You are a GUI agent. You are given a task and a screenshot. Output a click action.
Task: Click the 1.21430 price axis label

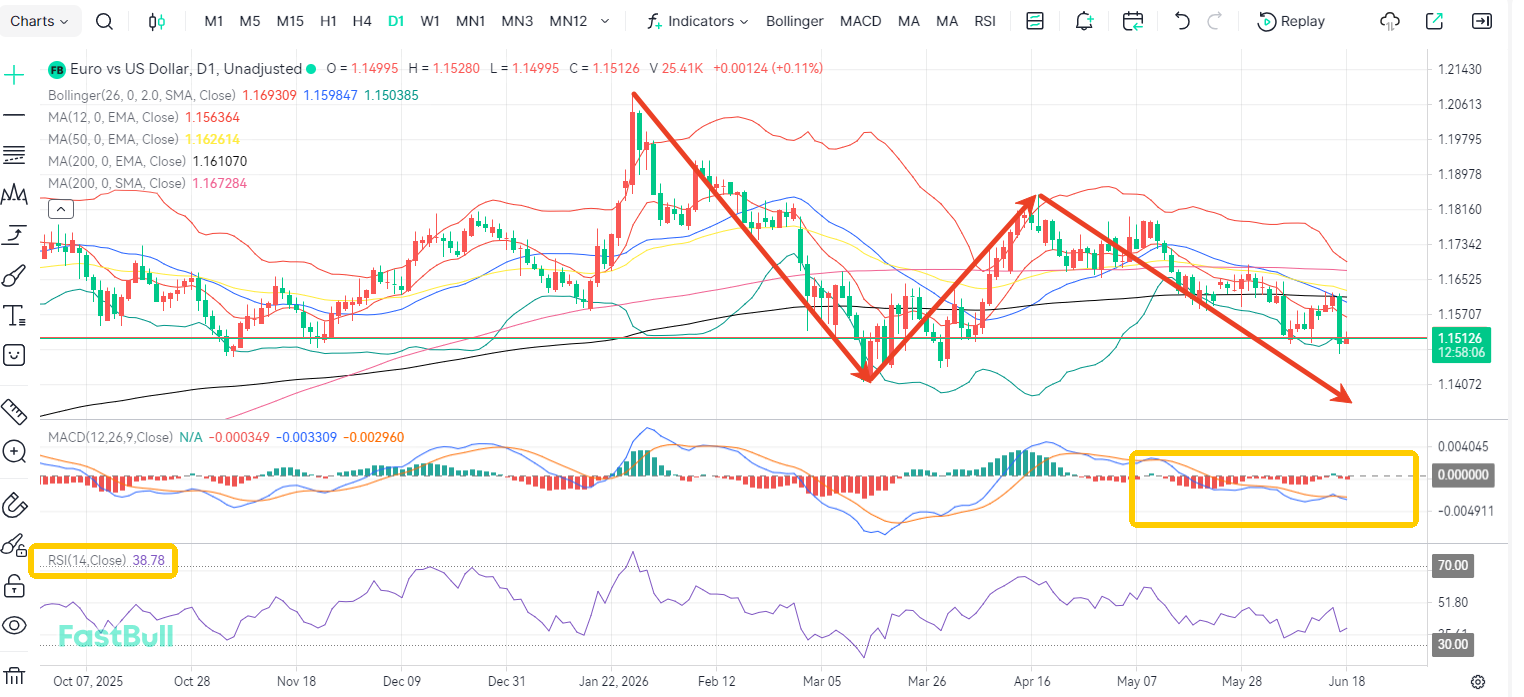(x=1459, y=69)
